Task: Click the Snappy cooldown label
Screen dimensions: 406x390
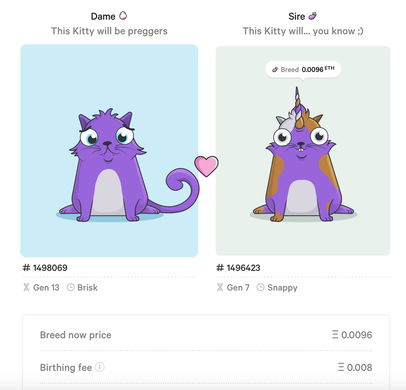Action: [x=282, y=288]
